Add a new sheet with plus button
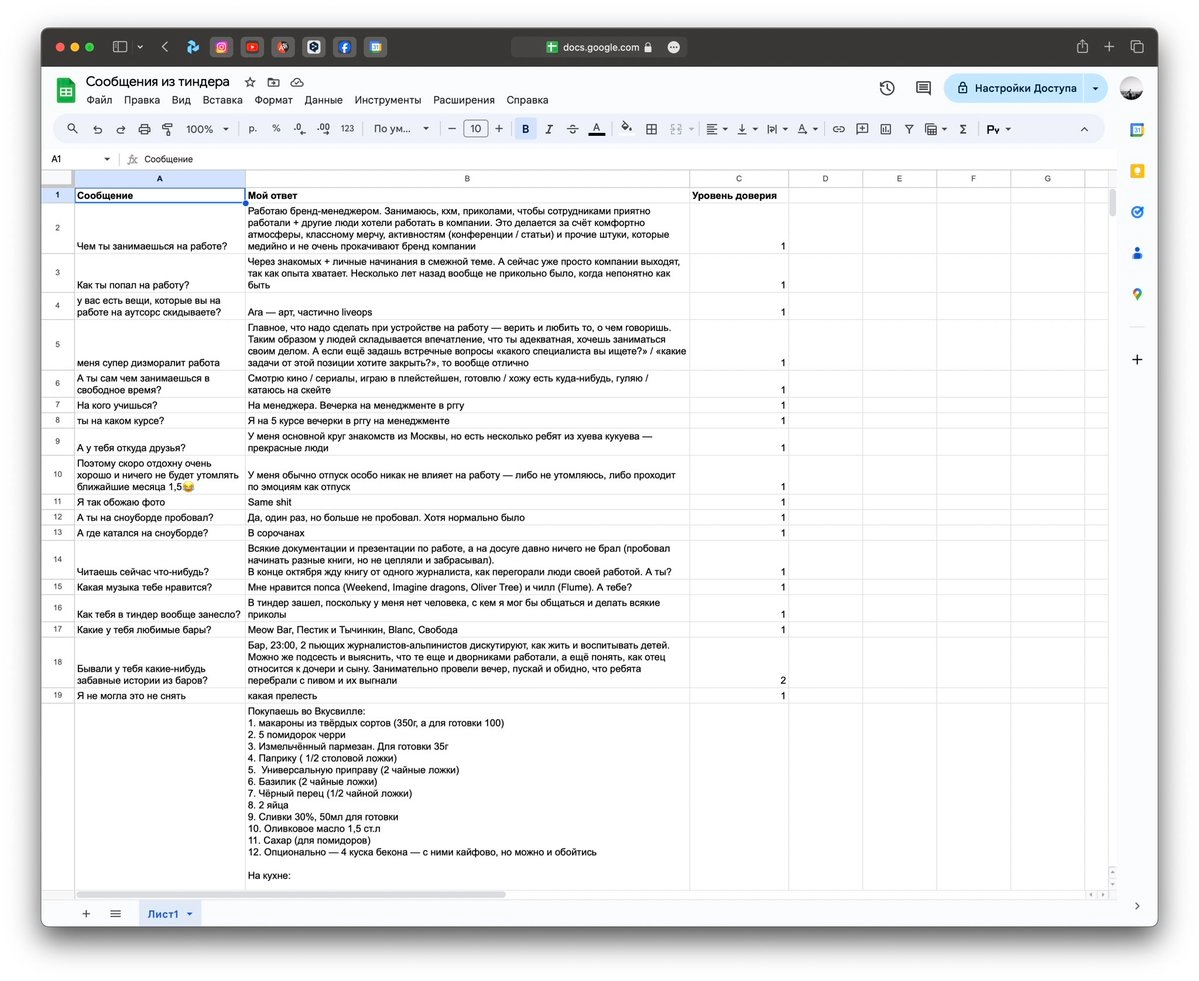Viewport: 1199px width, 981px height. coord(86,914)
